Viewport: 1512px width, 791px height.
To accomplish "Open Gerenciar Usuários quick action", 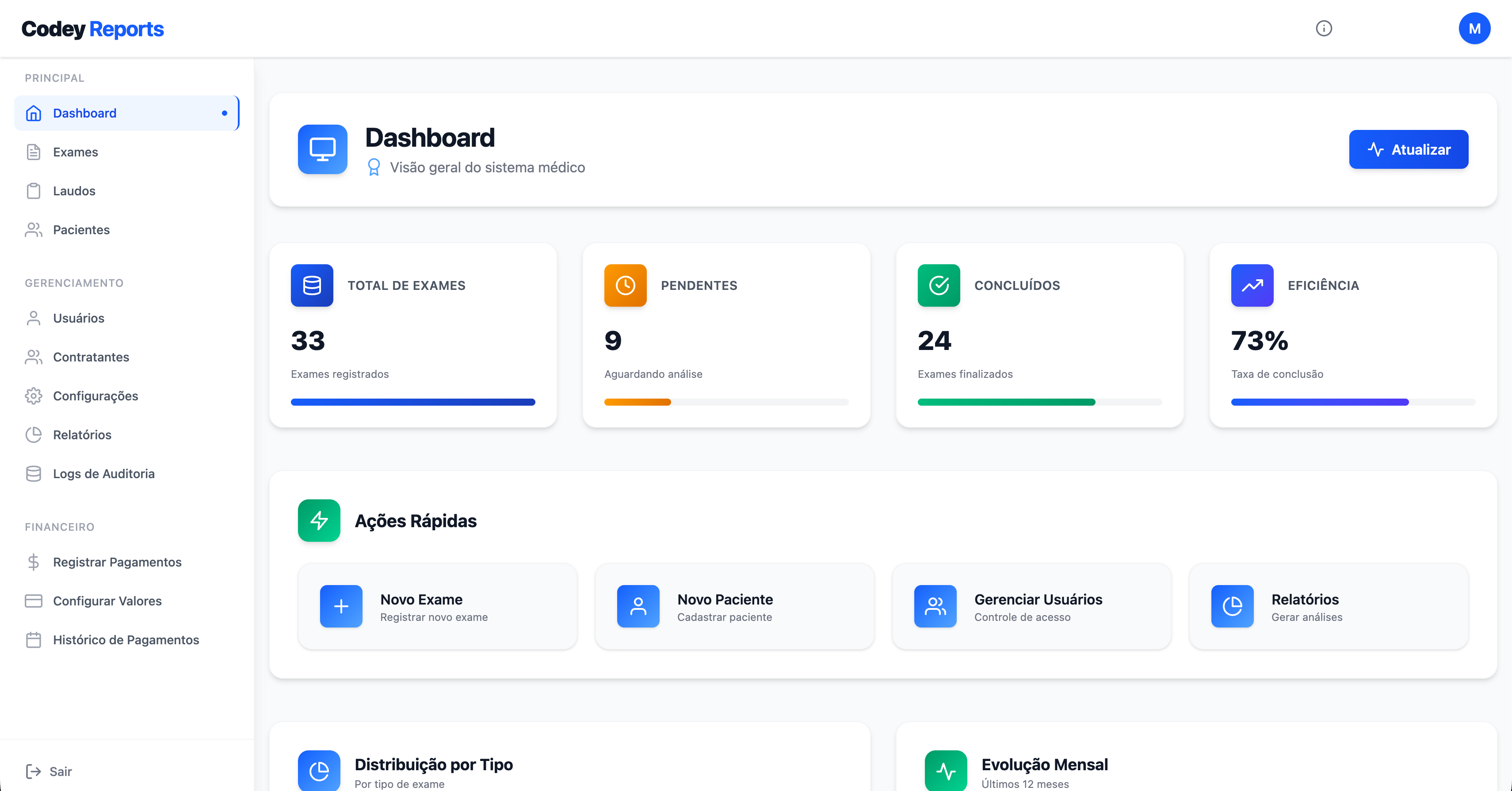I will pos(1031,606).
